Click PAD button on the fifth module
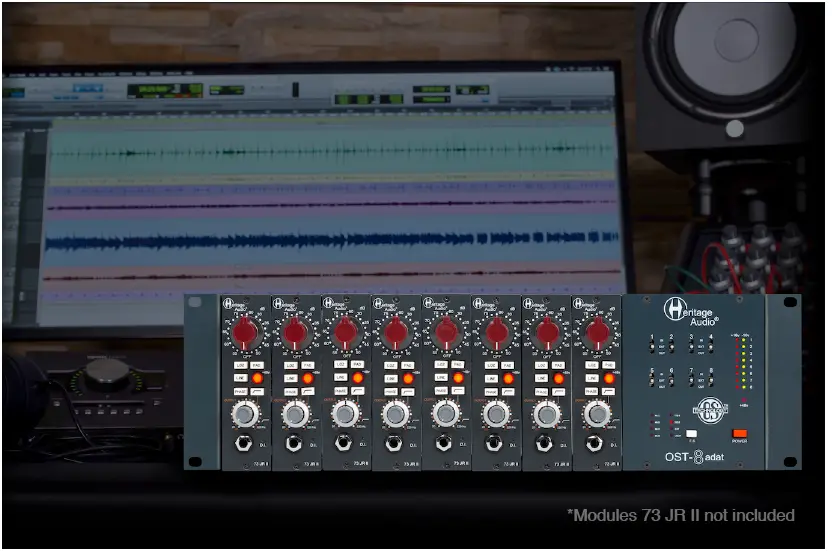This screenshot has width=832, height=551. (457, 365)
